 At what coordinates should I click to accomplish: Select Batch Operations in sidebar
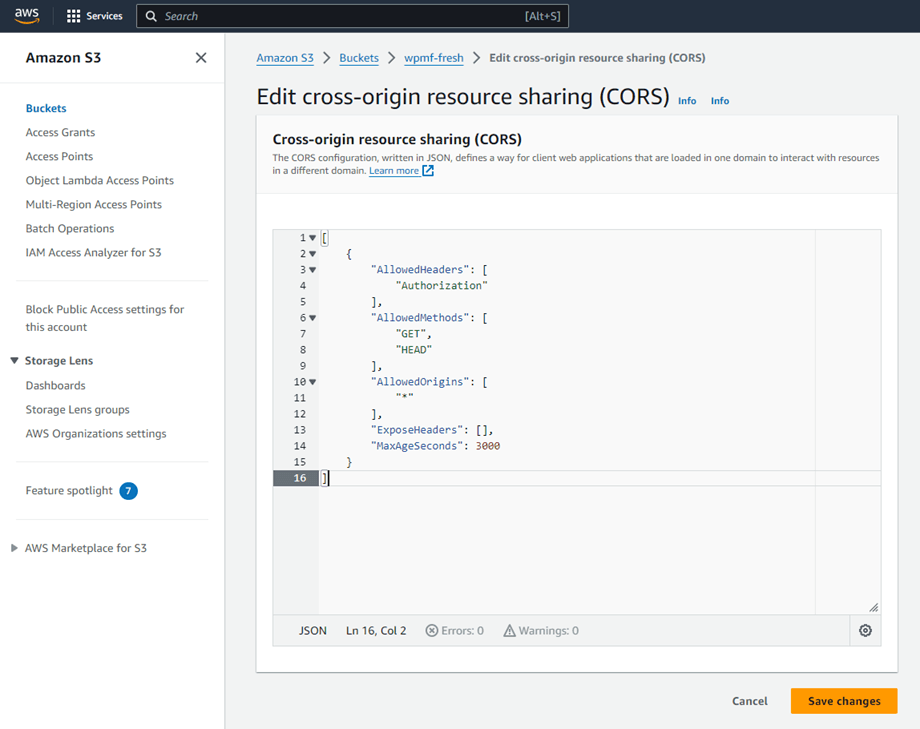coord(70,228)
